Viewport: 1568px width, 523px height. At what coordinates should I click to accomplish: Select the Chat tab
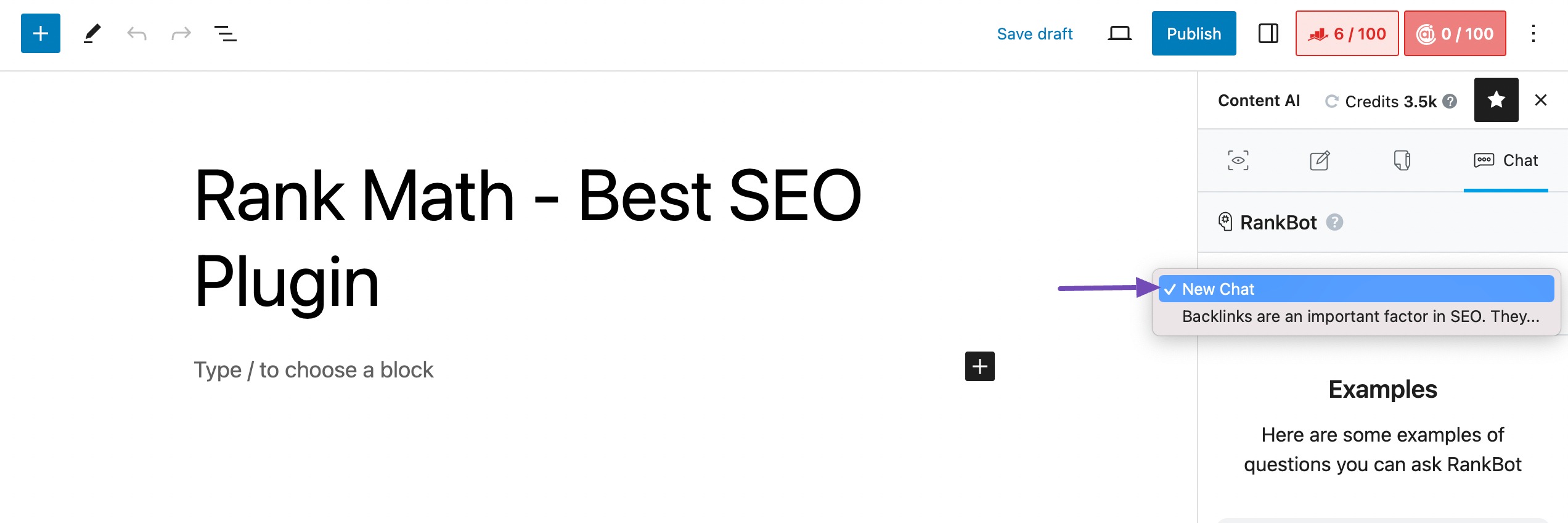(1506, 160)
